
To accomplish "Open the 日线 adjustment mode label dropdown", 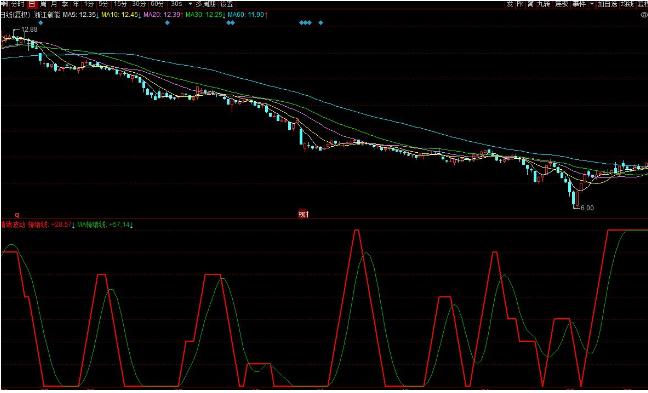I will click(x=15, y=14).
